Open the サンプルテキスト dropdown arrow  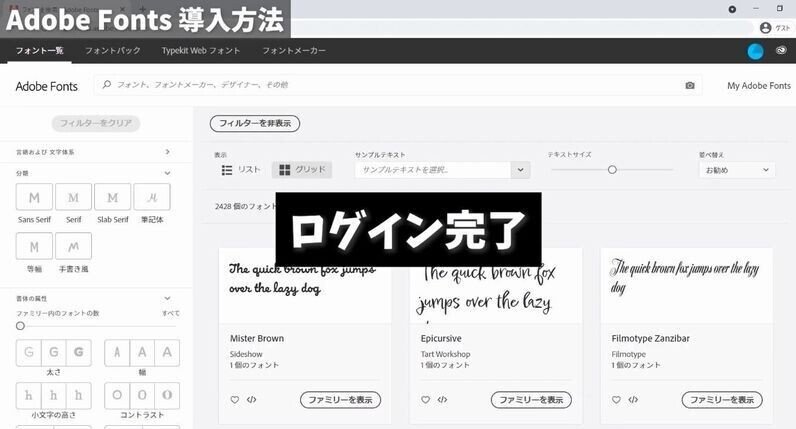tap(520, 170)
